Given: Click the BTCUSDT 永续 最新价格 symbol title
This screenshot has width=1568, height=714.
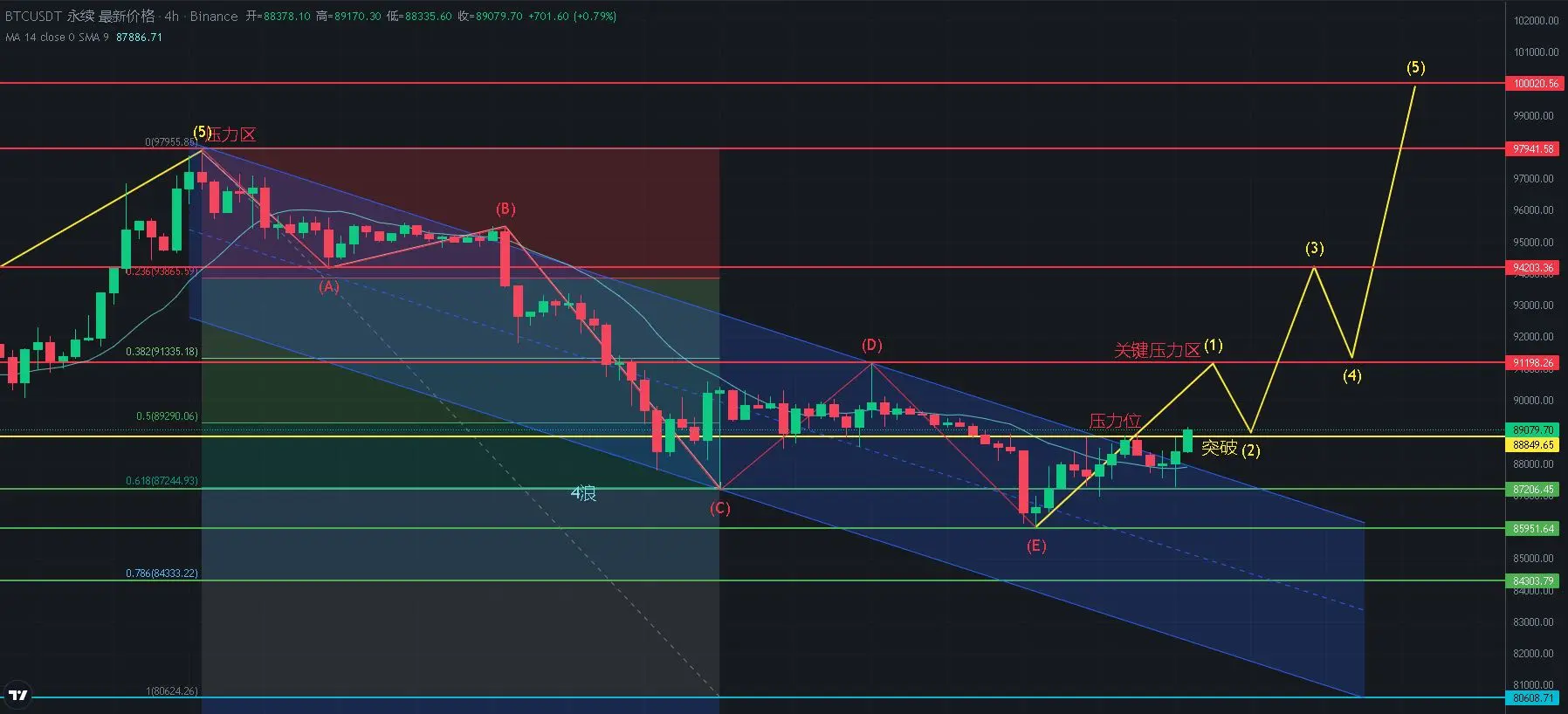Looking at the screenshot, I should [x=80, y=16].
